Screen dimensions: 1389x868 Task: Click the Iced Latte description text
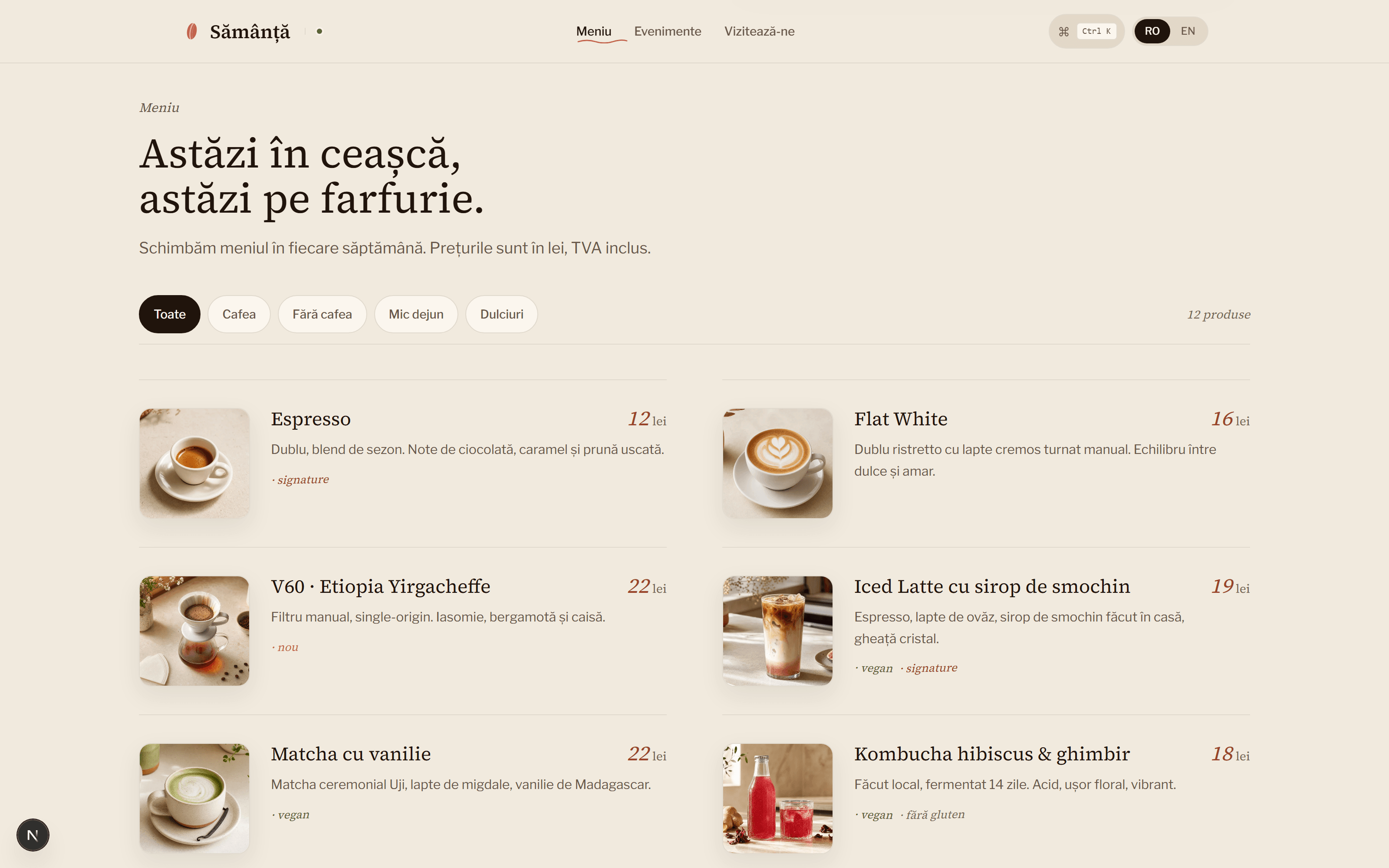pyautogui.click(x=1019, y=628)
